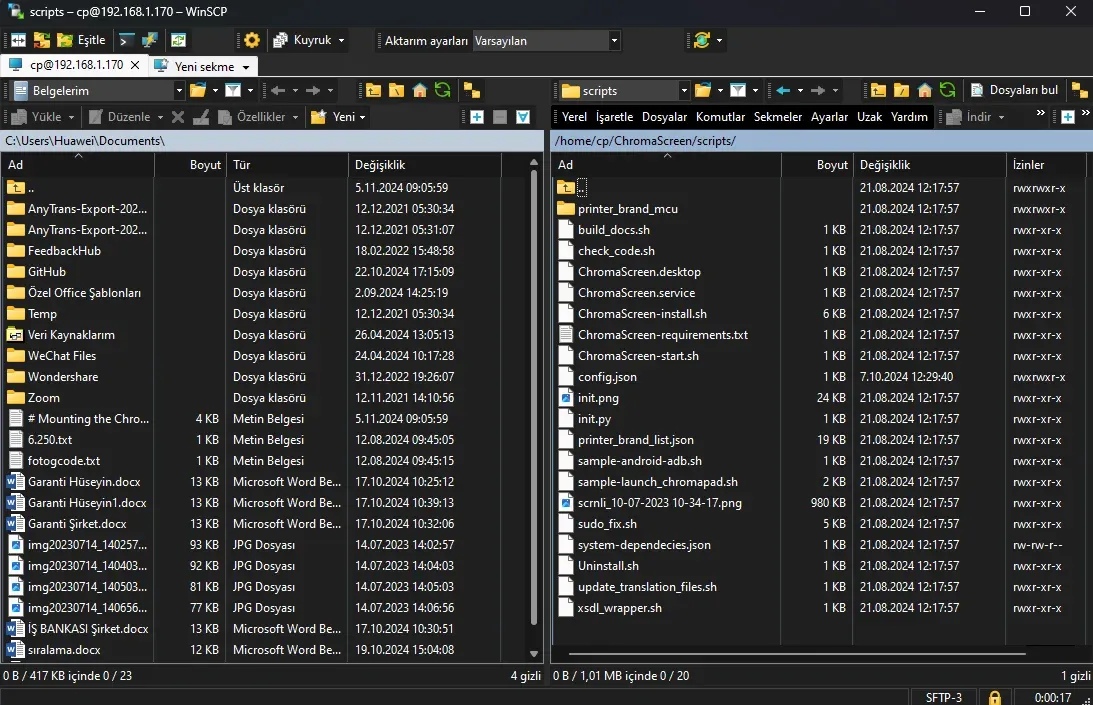1093x705 pixels.
Task: Click the local path C:\Users\Huawei\Documents\
Action: click(85, 141)
